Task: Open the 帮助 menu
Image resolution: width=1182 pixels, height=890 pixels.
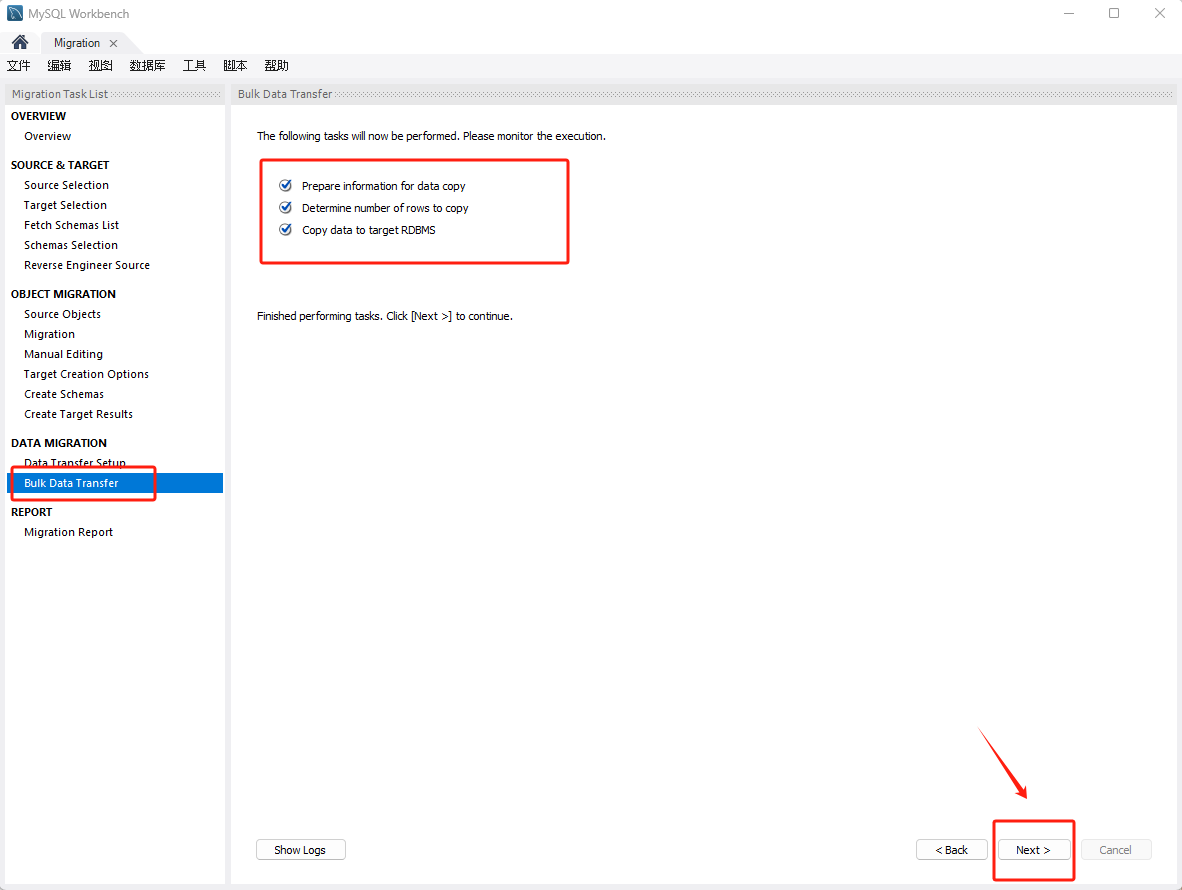Action: coord(277,66)
